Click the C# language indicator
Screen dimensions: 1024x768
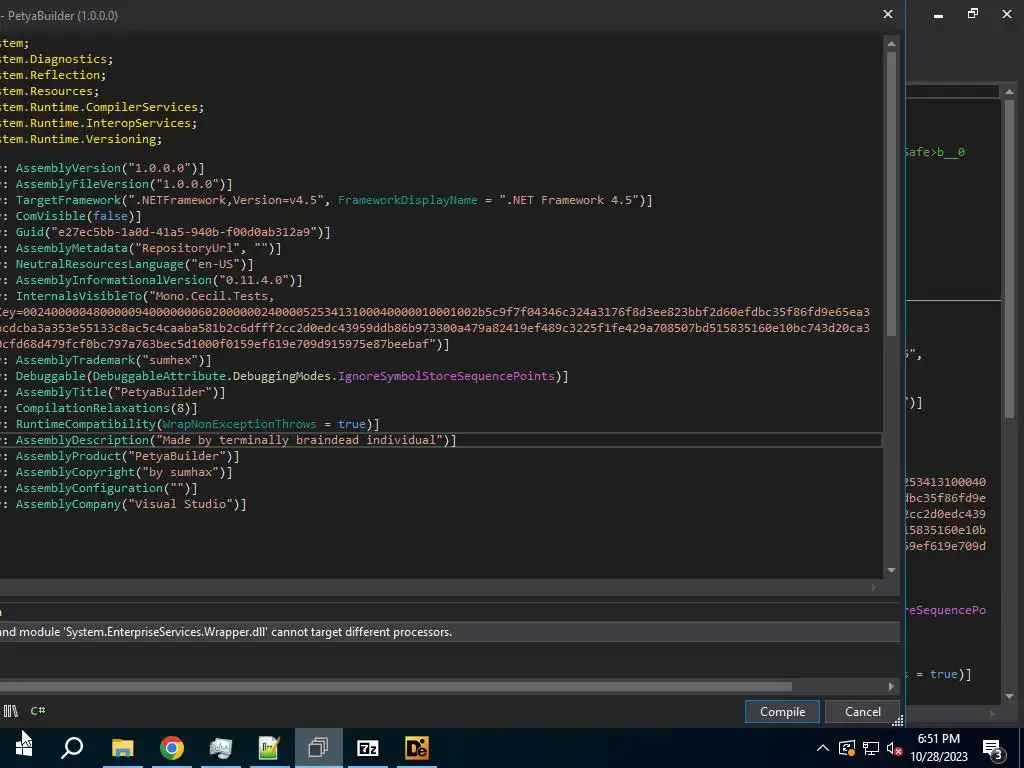click(38, 711)
